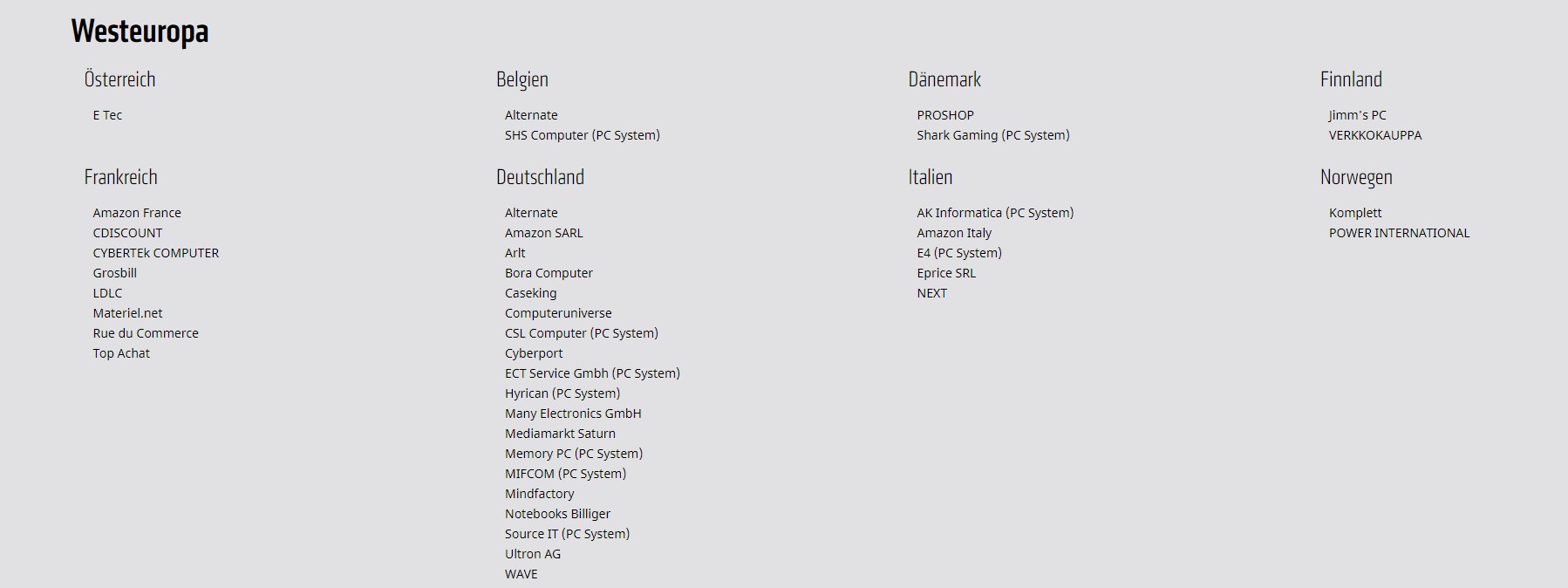Open the Caseking retailer link
The width and height of the screenshot is (1568, 588).
click(530, 293)
